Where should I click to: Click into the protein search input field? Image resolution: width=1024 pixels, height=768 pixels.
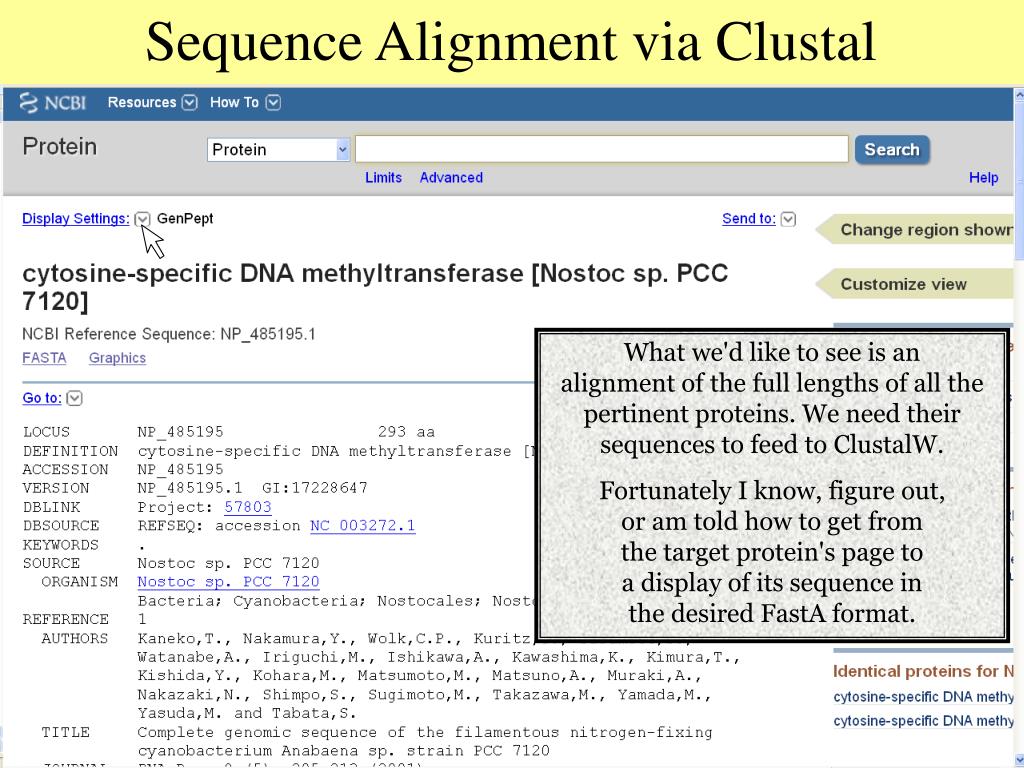pos(601,149)
